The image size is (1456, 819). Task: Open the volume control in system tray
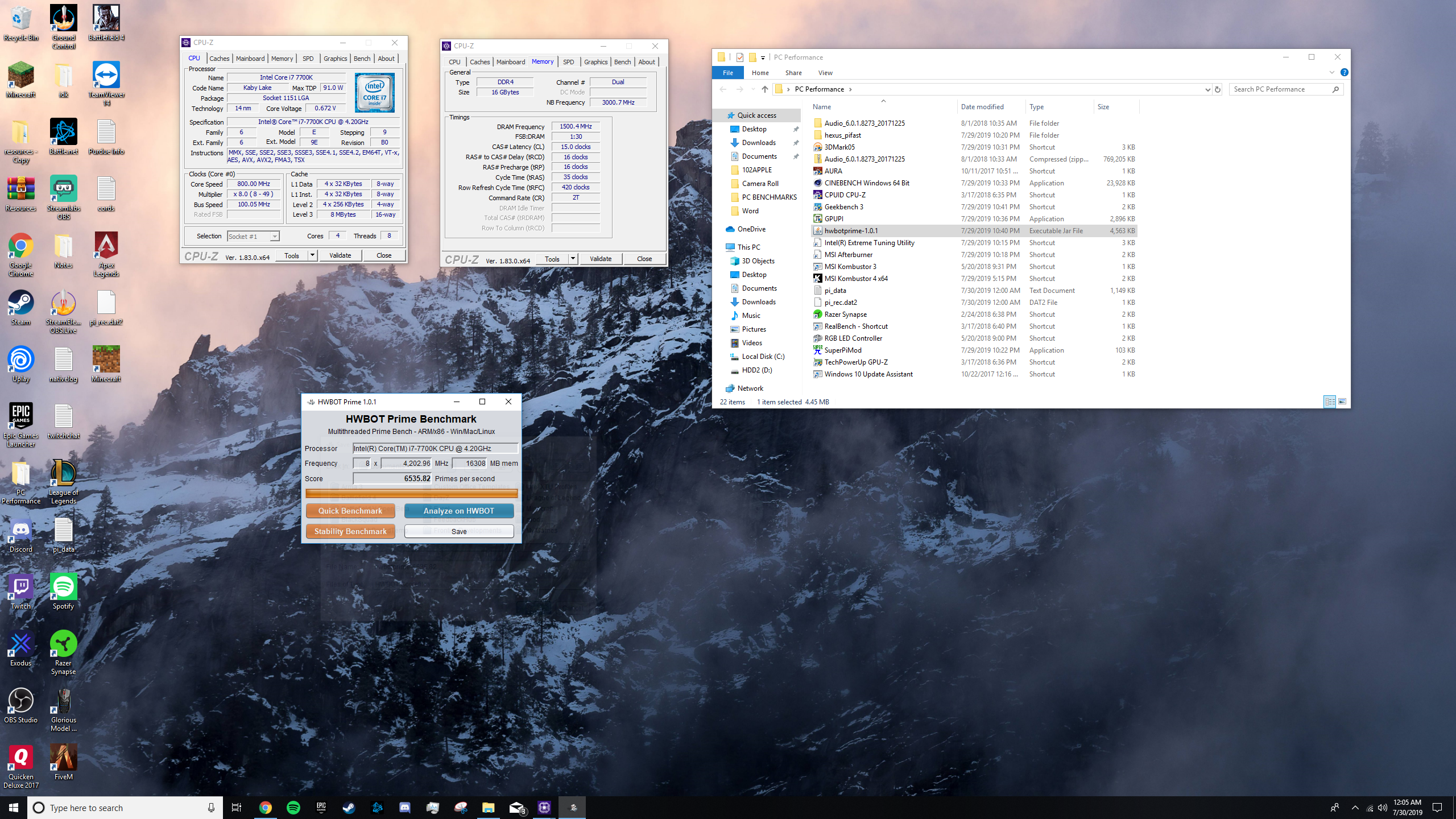(1383, 808)
